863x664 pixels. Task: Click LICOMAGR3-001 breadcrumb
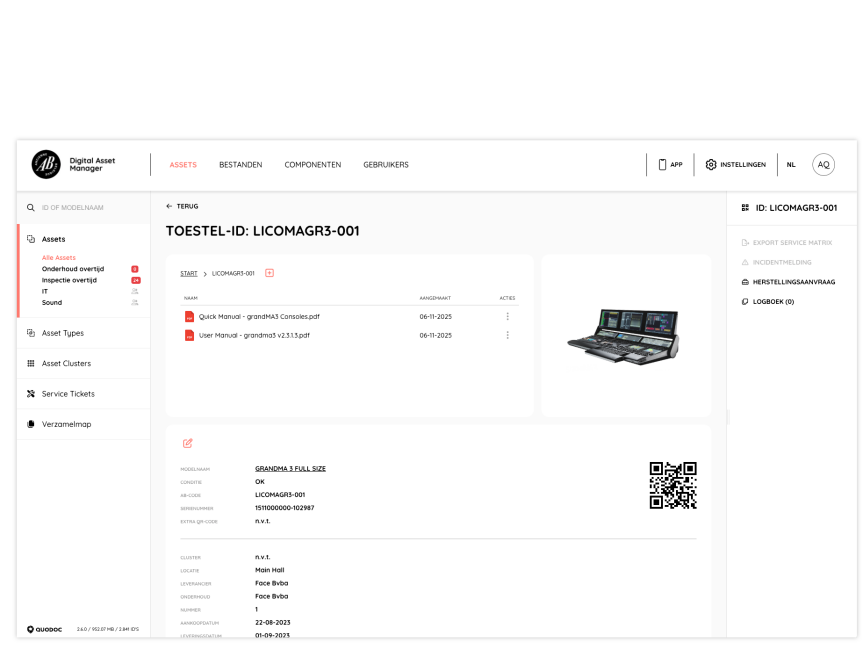233,274
